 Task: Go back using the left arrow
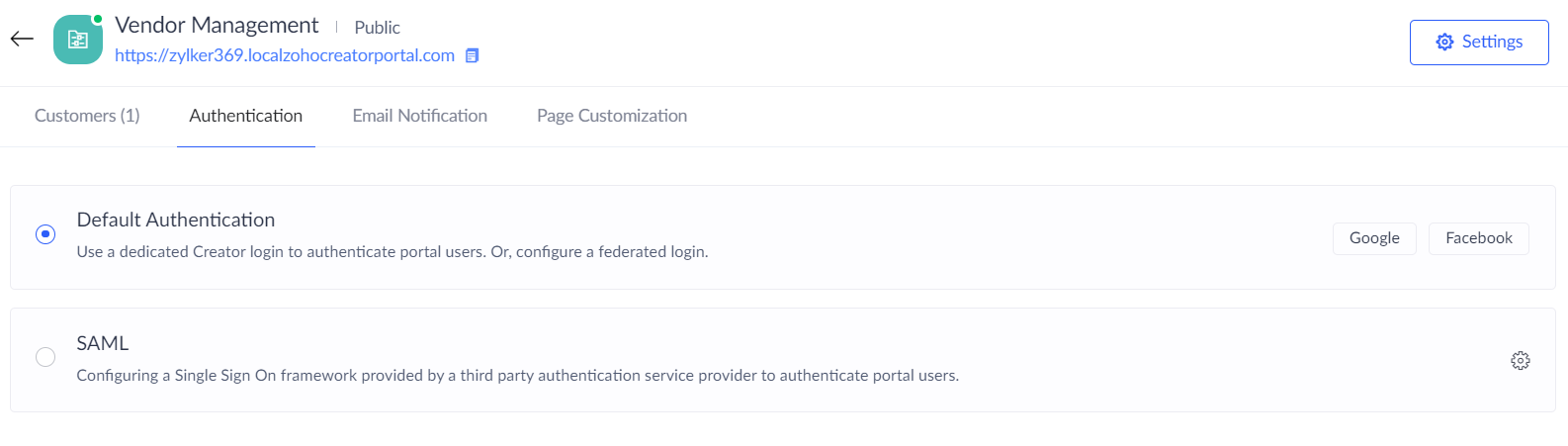tap(22, 40)
